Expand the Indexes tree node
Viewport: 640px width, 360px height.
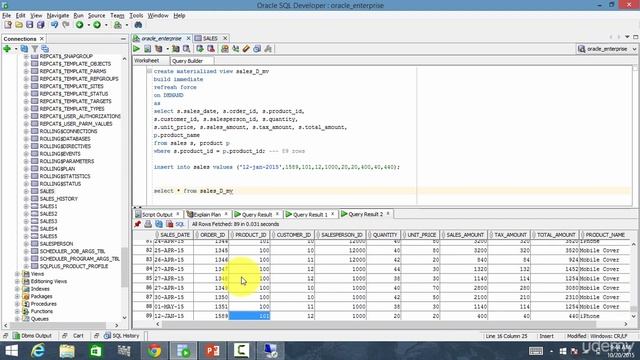point(17,289)
